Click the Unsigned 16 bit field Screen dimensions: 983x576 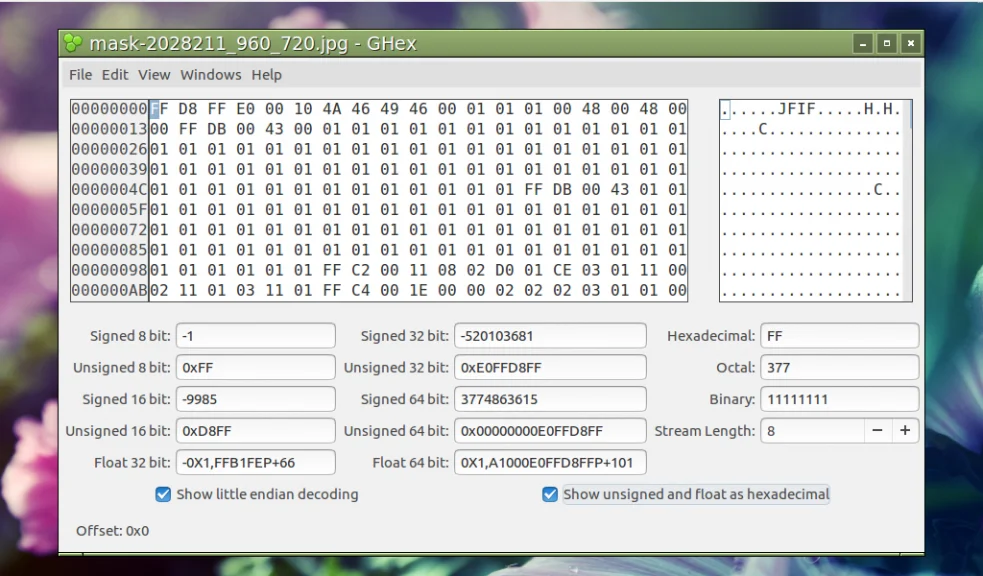click(256, 431)
